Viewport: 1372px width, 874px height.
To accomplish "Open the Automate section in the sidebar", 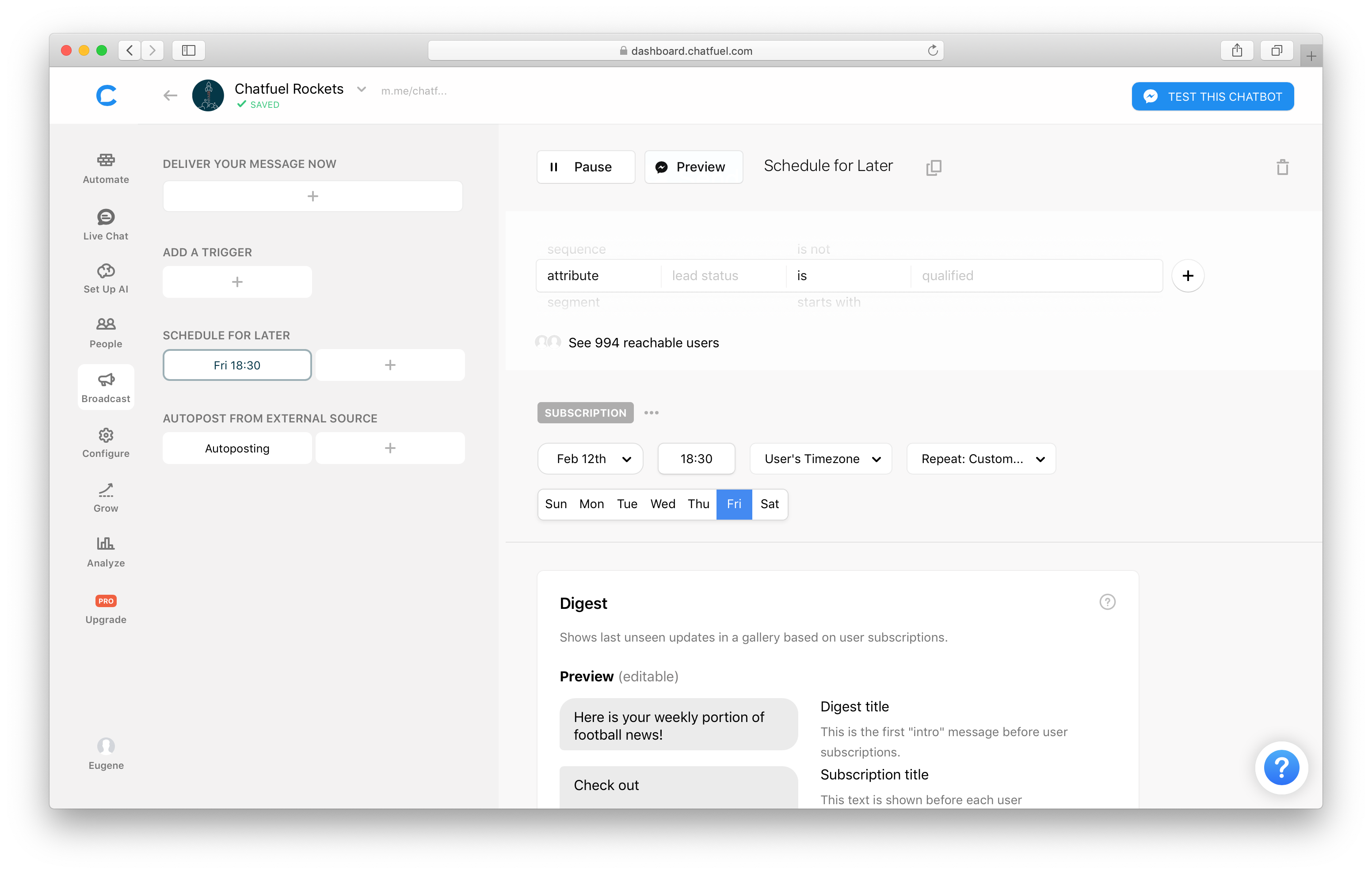I will (105, 169).
